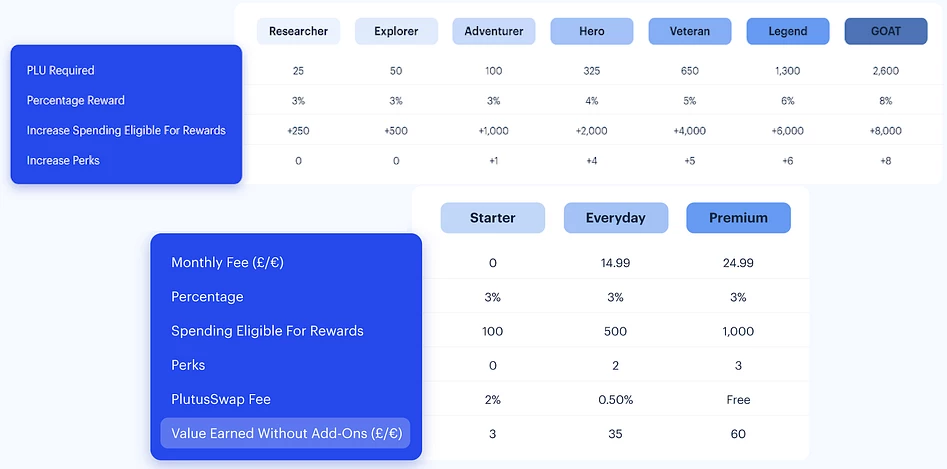
Task: Click the GOAT 2,600 PLU value
Action: (x=885, y=71)
